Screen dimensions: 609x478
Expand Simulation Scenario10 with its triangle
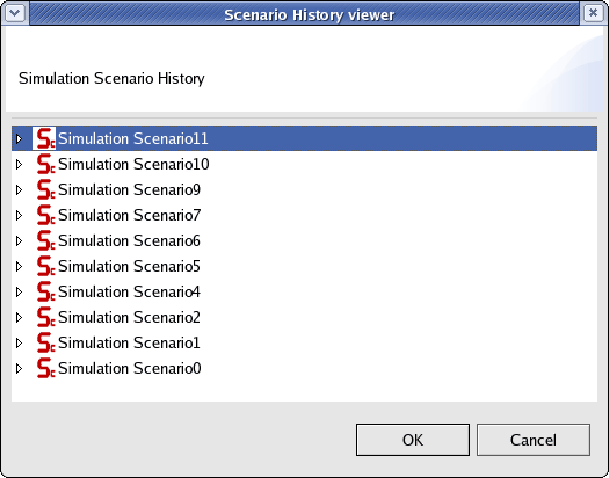coord(19,164)
